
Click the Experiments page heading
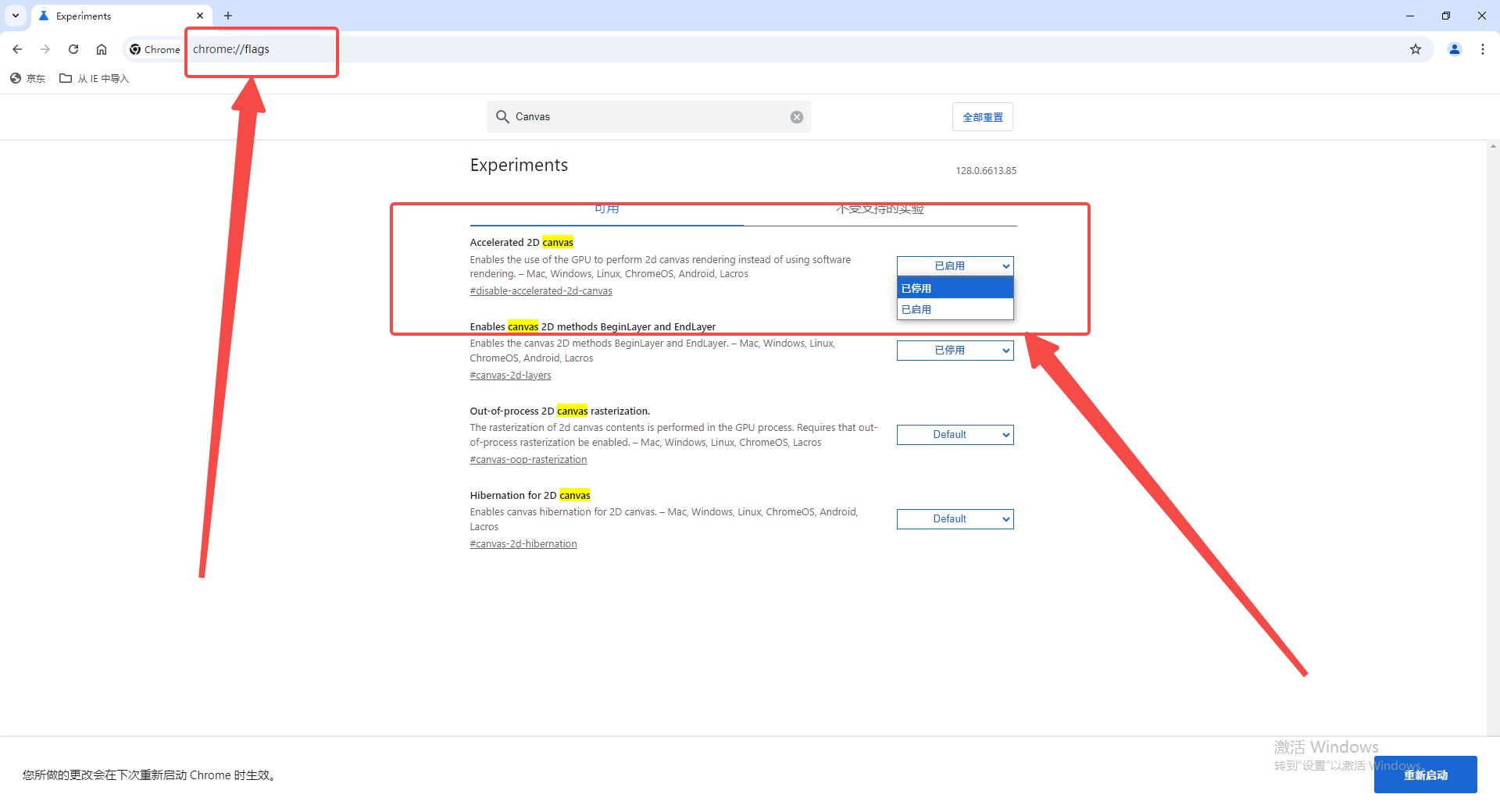coord(519,166)
